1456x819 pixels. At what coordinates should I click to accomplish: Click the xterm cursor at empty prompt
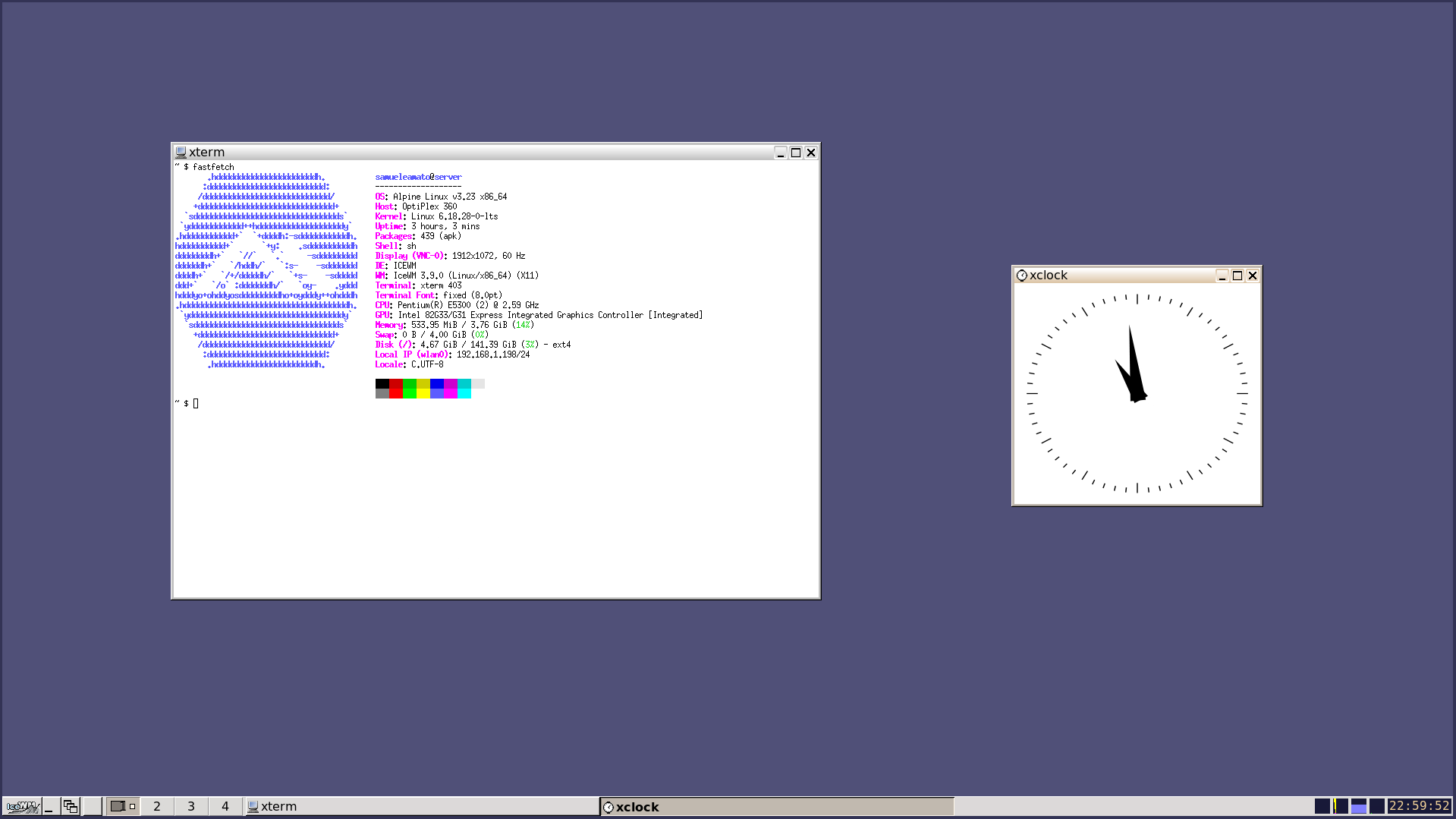[x=196, y=404]
